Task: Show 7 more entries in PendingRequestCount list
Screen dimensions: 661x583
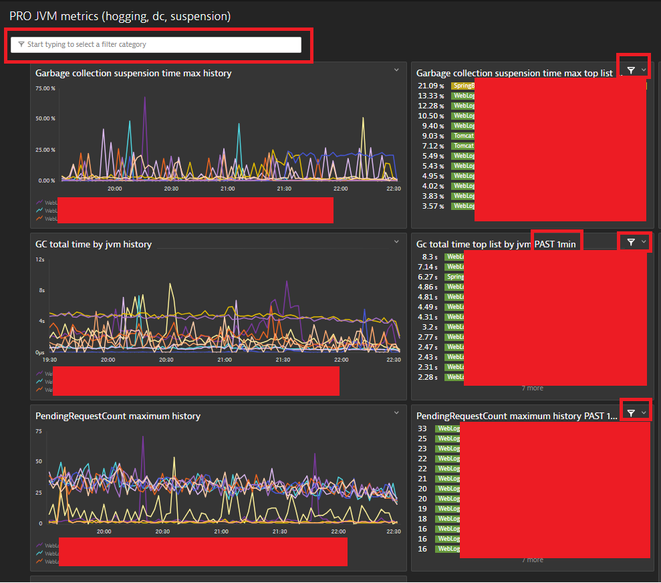Action: click(532, 559)
